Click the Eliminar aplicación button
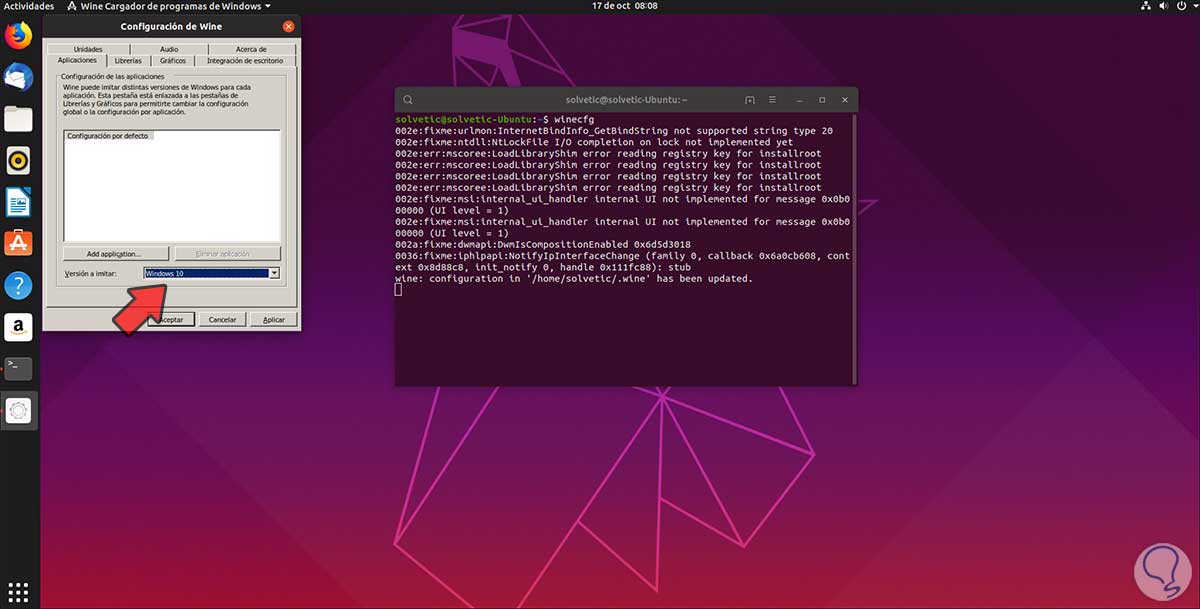This screenshot has width=1200, height=609. coord(227,254)
